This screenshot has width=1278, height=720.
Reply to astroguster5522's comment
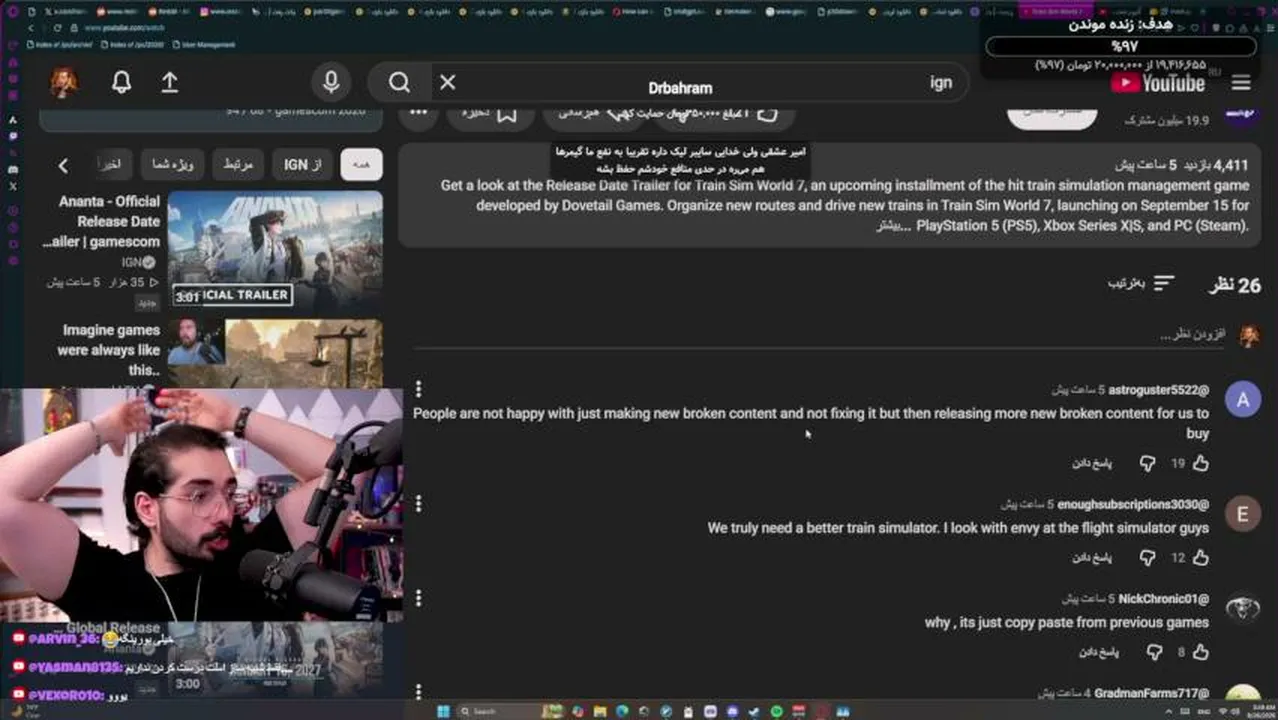tap(1092, 463)
